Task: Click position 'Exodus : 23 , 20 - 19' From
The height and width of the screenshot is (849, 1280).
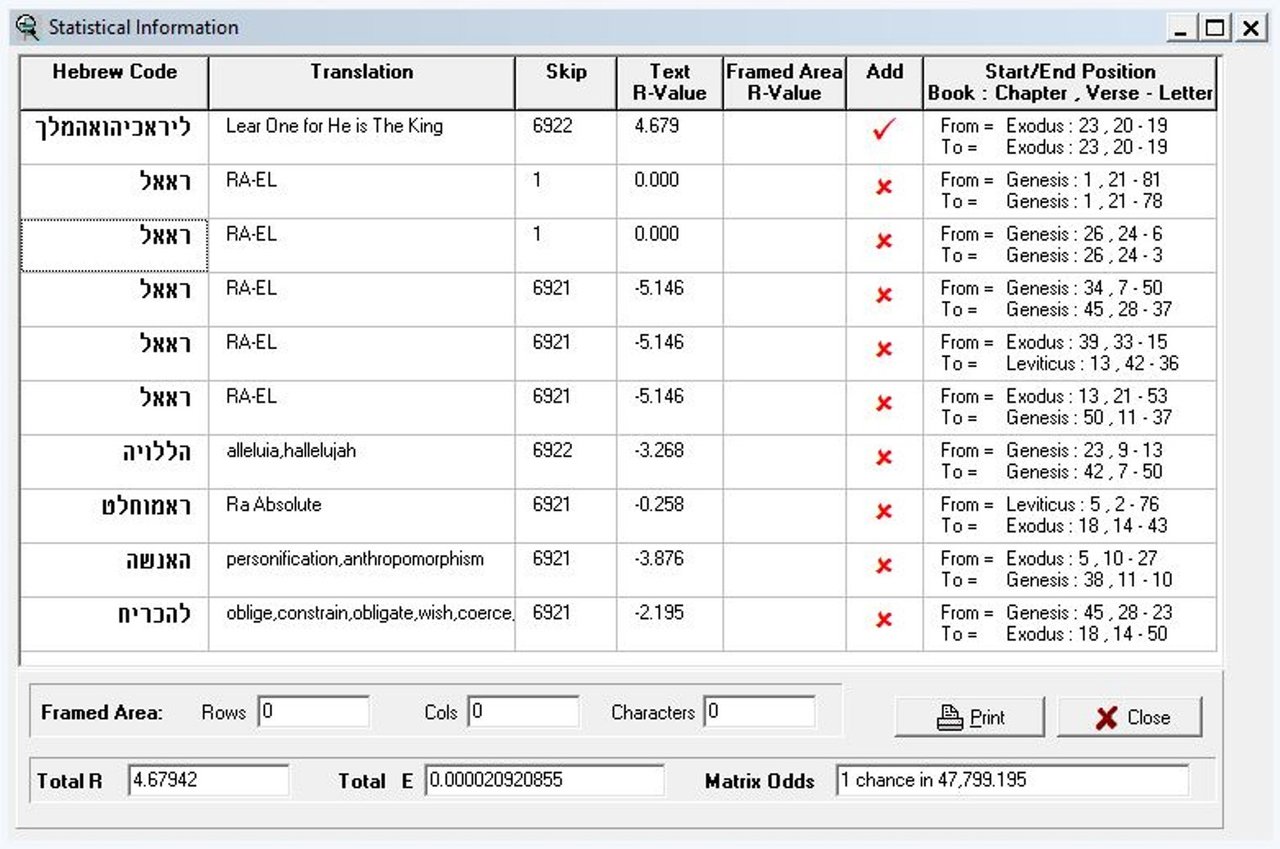Action: [1086, 126]
